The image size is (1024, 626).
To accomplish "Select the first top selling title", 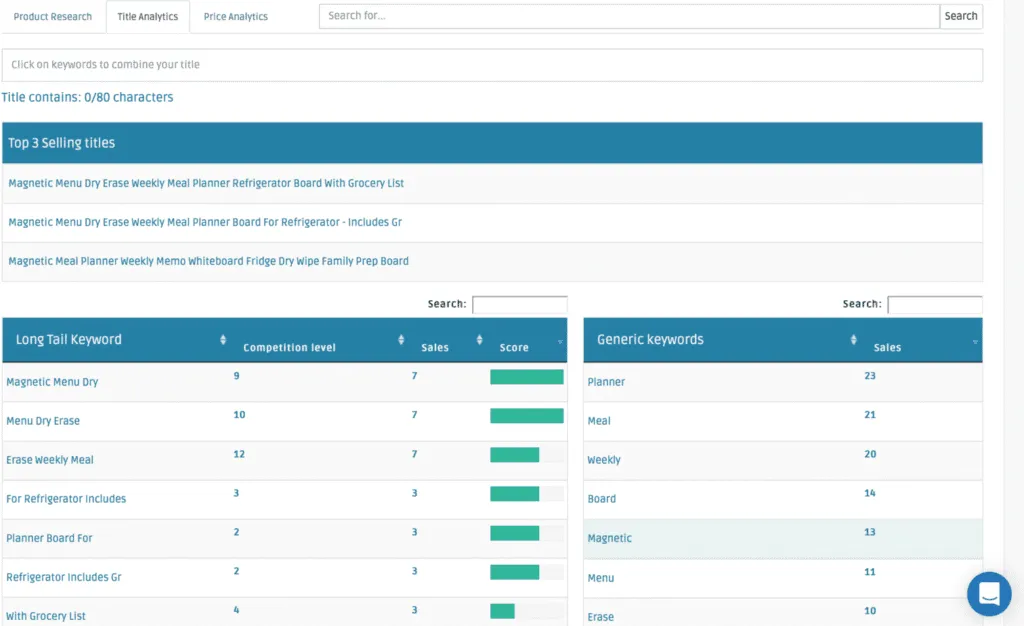I will [x=206, y=183].
